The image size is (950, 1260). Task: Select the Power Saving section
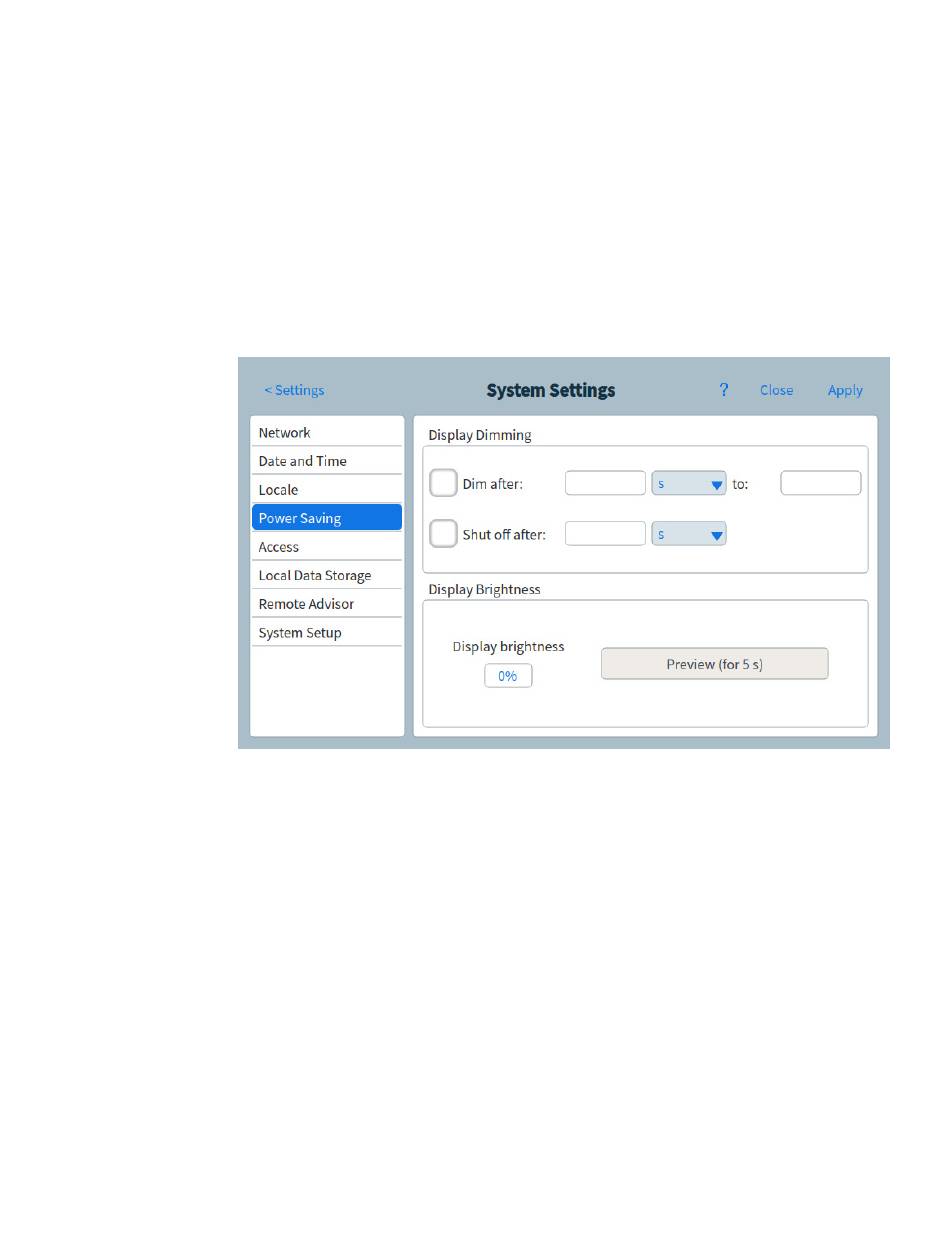[x=327, y=518]
